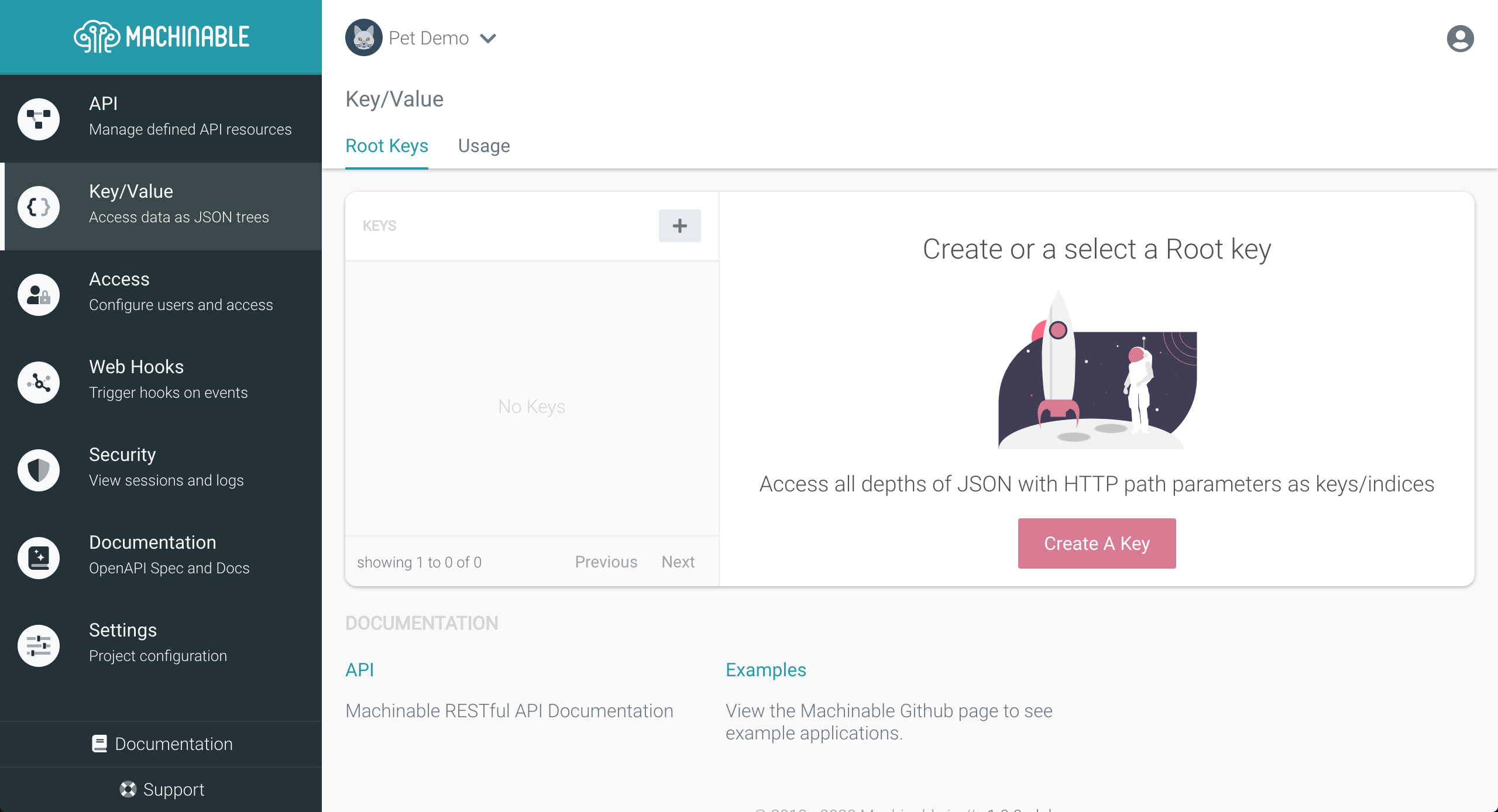Click 'Create or a select a Root key' heading
Screen dimensions: 1498x812
tap(1097, 250)
